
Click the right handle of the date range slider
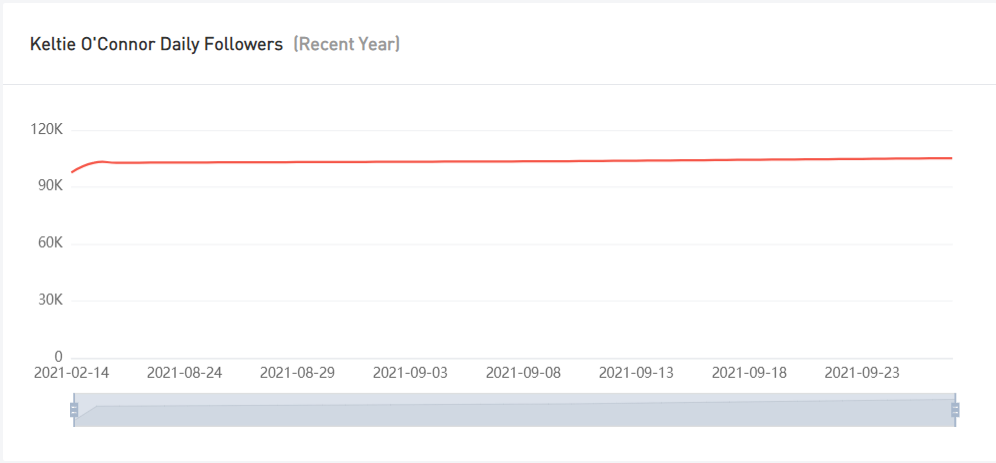tap(955, 410)
